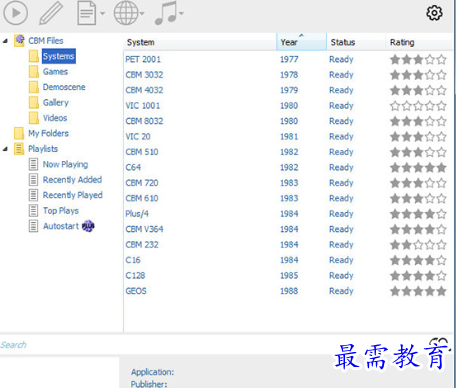This screenshot has height=388, width=456.
Task: Select the GEOS entry
Action: coord(136,291)
